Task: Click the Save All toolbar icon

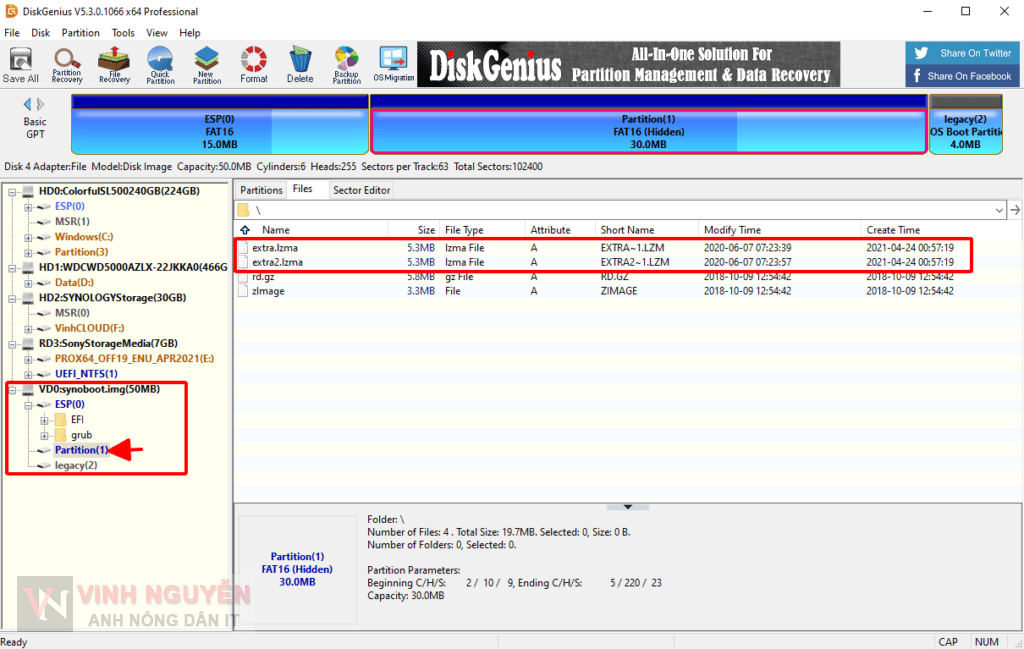Action: coord(21,64)
